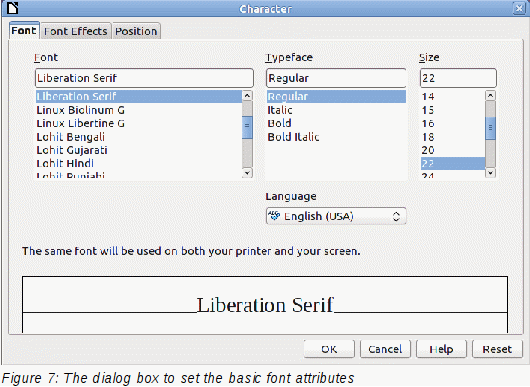Pick size 15 from the size list

coord(453,110)
